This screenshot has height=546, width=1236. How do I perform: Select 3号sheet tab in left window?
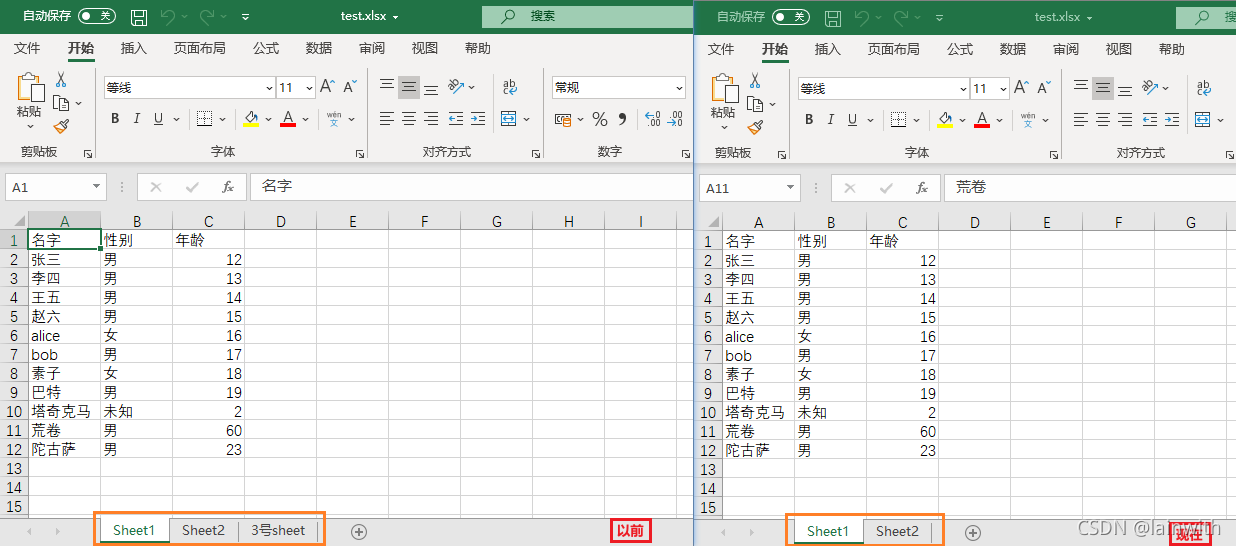click(x=278, y=530)
